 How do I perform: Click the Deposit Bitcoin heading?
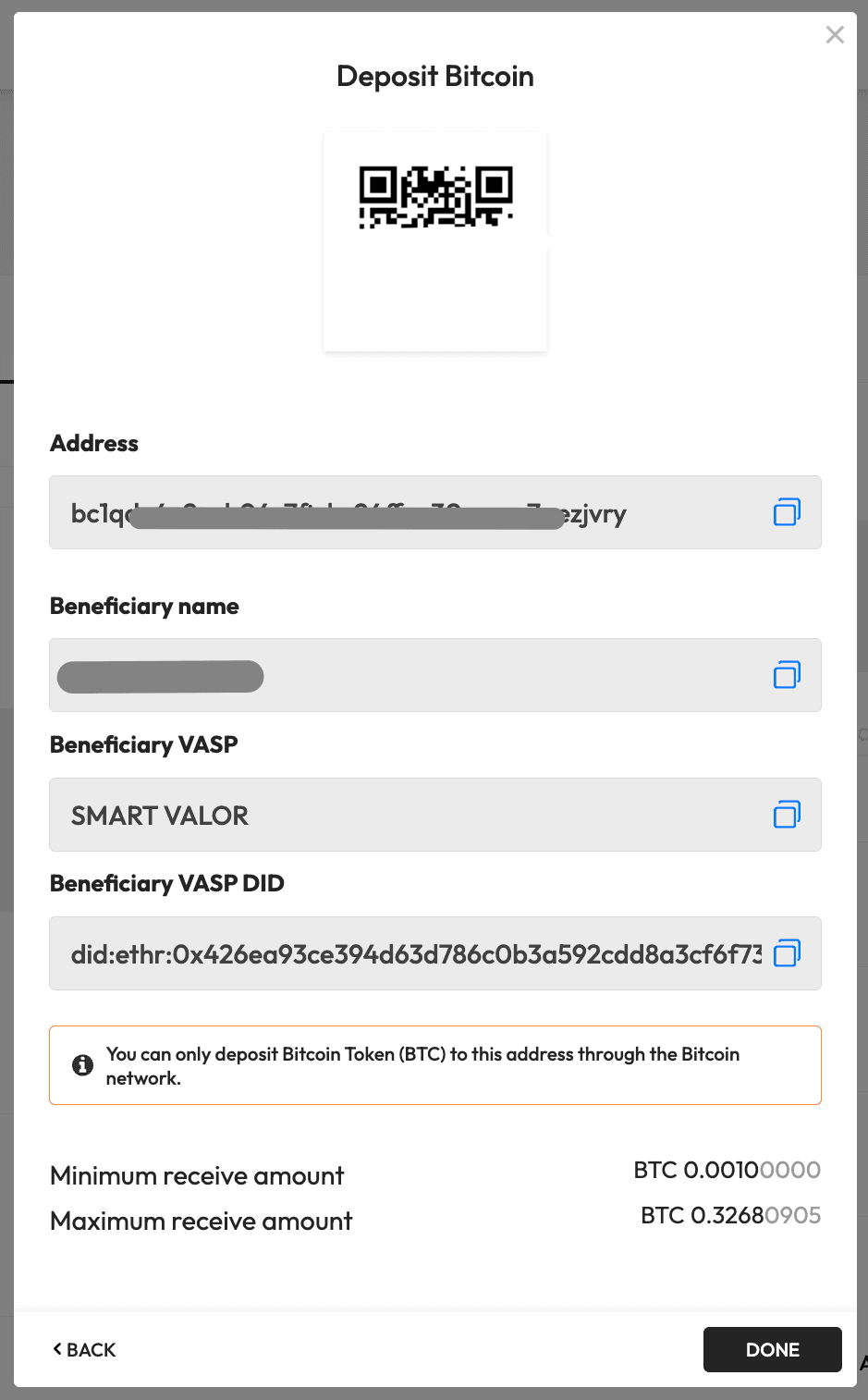[x=435, y=76]
